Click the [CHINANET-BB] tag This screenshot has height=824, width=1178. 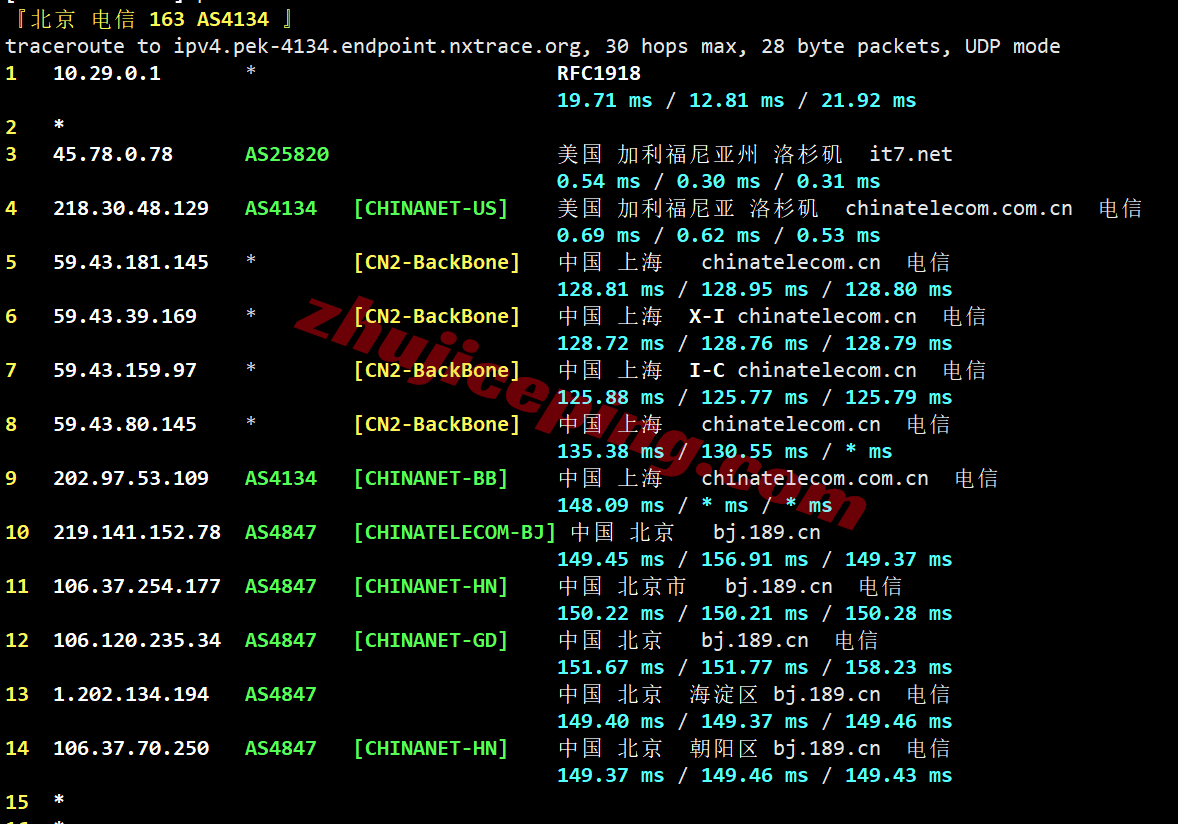[x=431, y=479]
